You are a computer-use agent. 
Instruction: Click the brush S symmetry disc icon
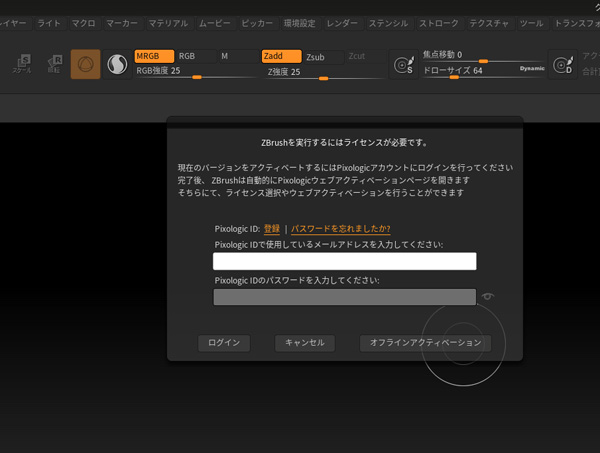pos(404,64)
